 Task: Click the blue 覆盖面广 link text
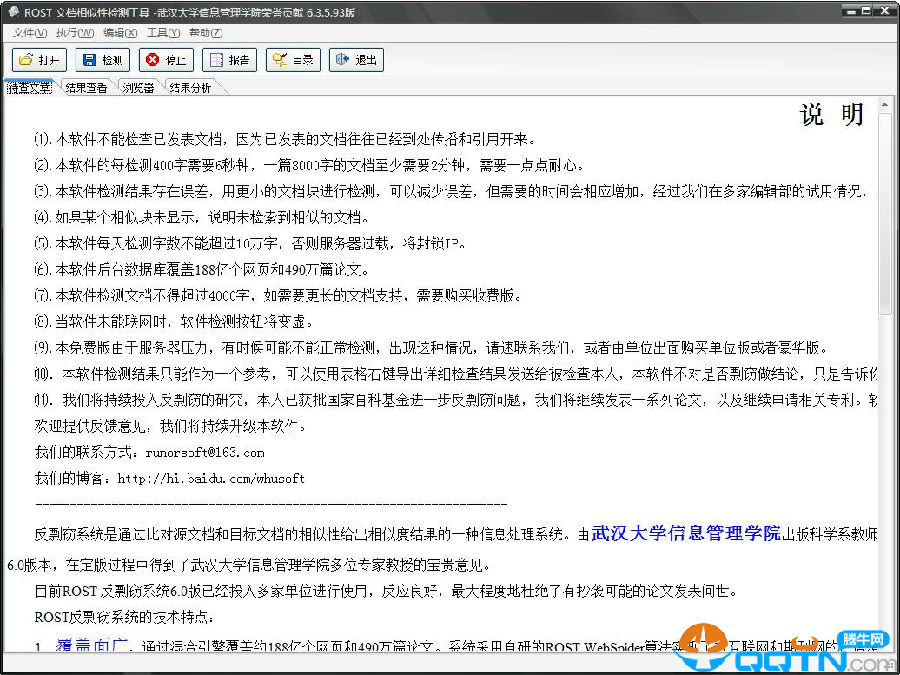92,646
